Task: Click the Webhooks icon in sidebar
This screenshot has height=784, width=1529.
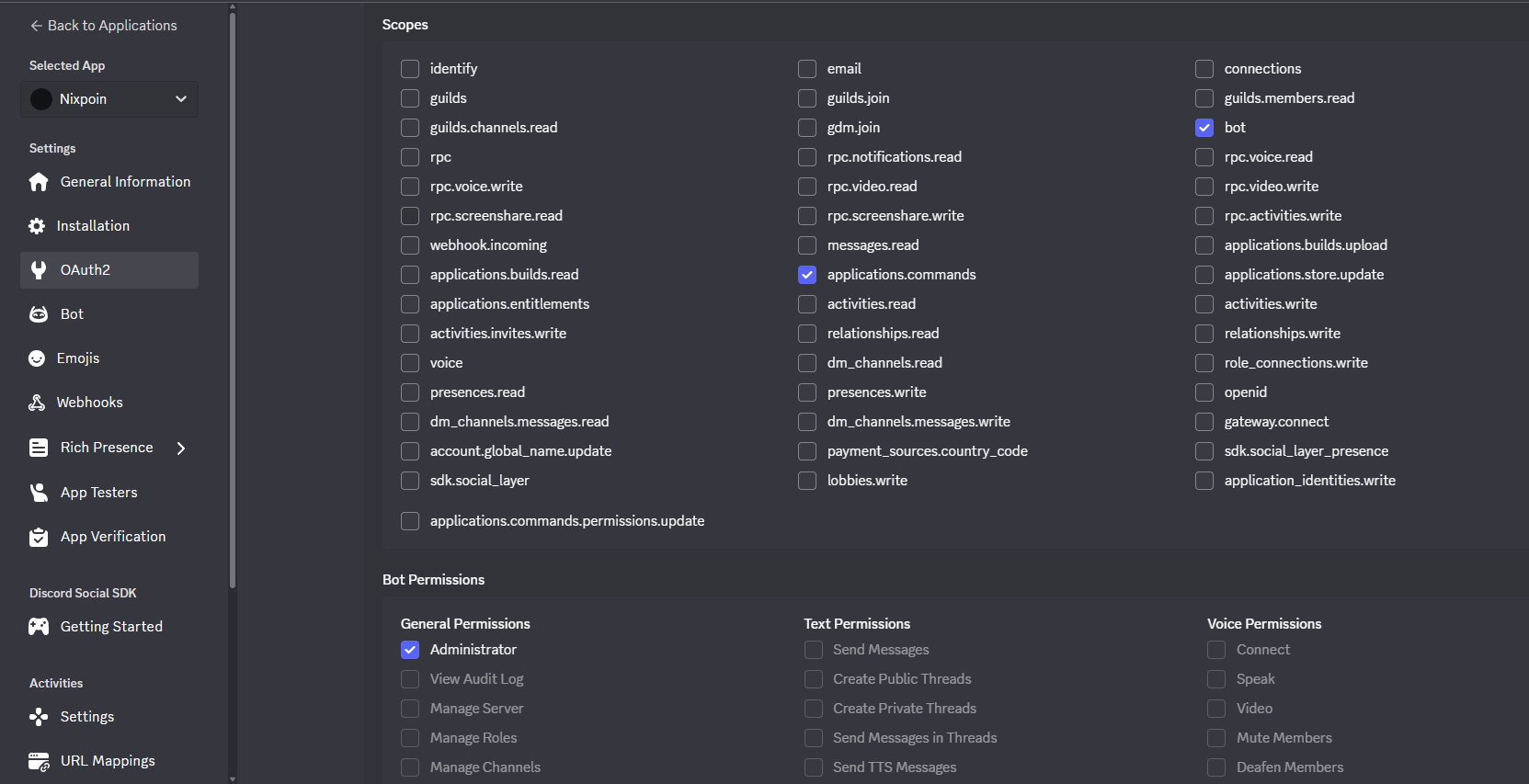Action: click(37, 403)
